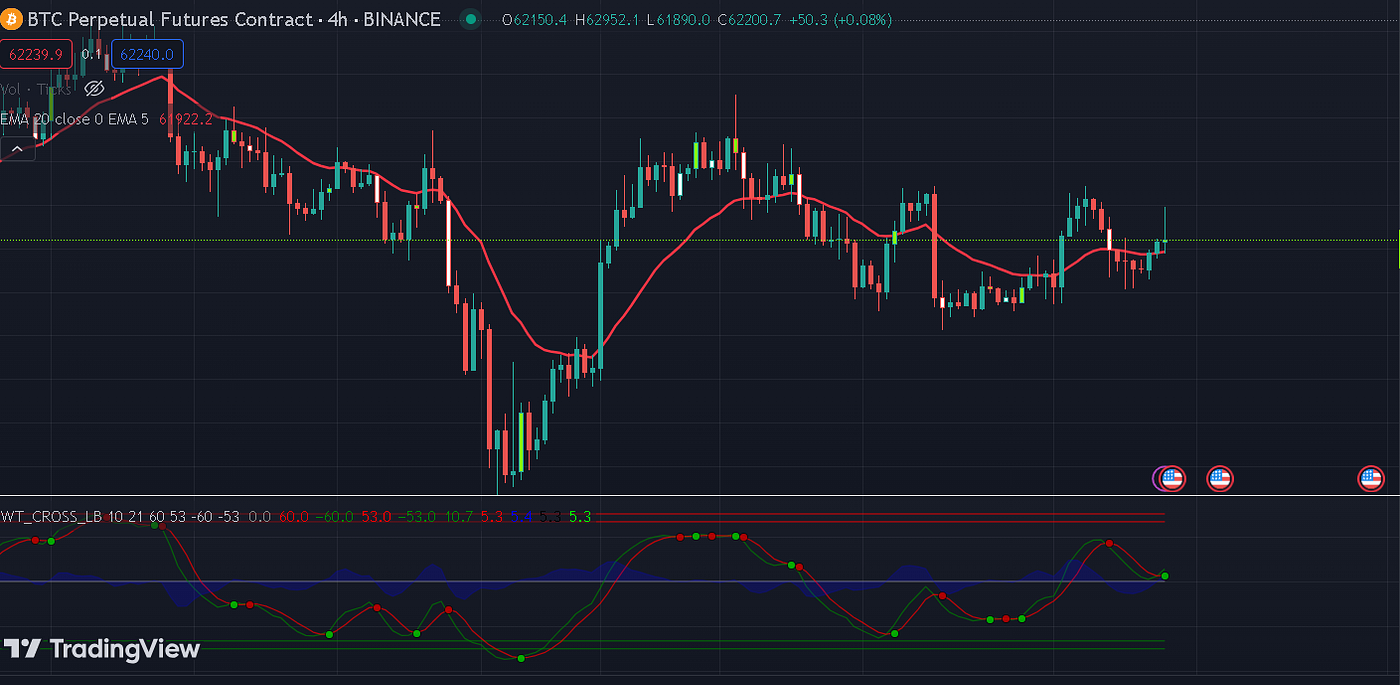Click the Bitcoin symbol logo icon
Viewport: 1400px width, 685px height.
click(x=10, y=19)
